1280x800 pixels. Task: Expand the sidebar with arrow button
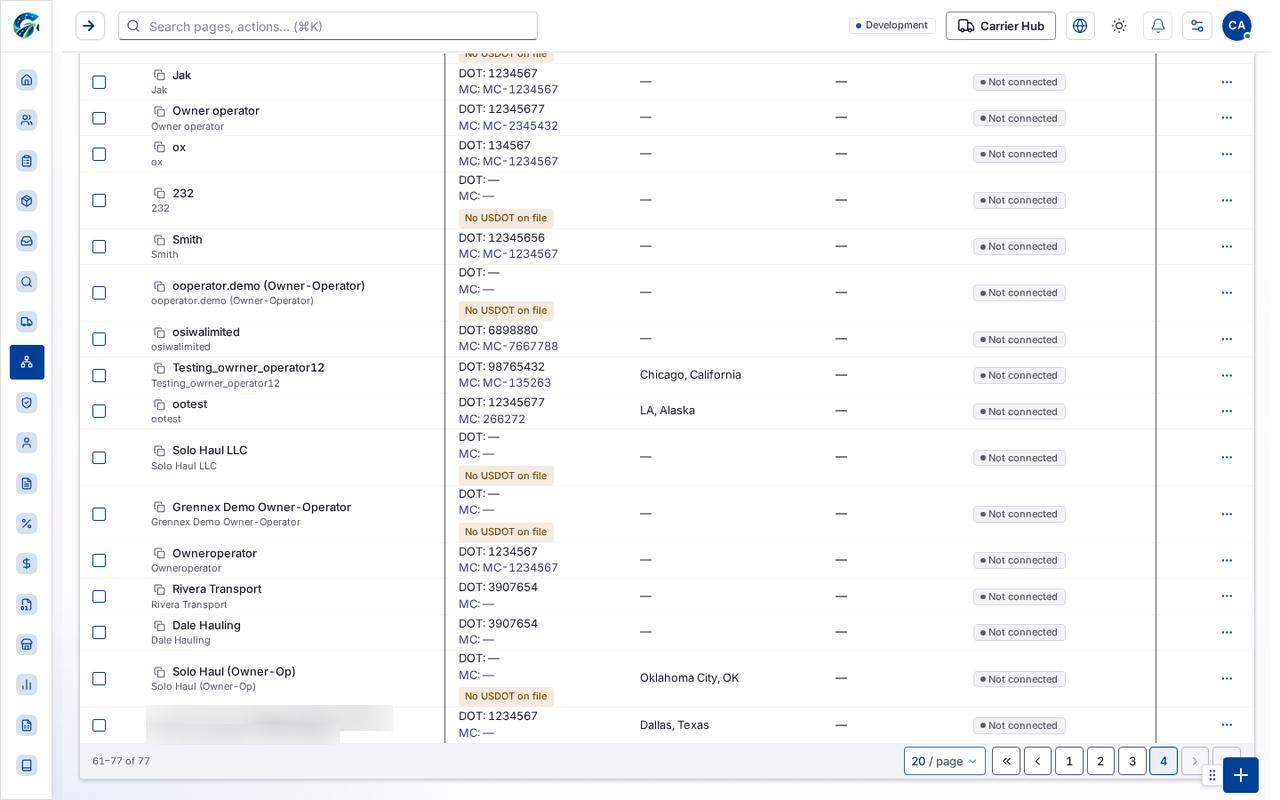tap(89, 26)
